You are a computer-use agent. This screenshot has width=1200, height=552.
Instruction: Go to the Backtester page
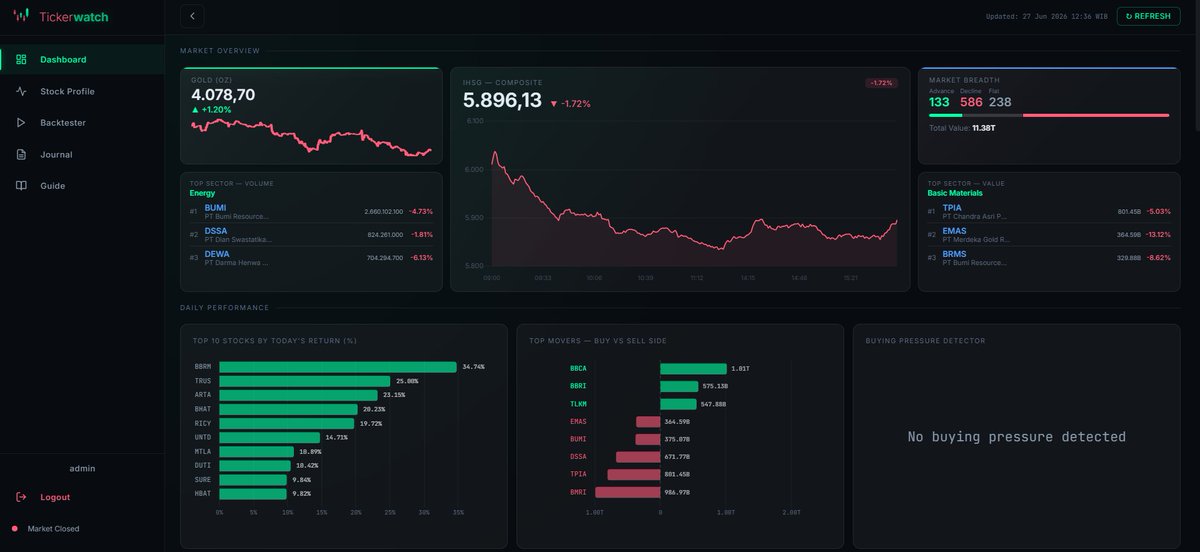point(82,123)
